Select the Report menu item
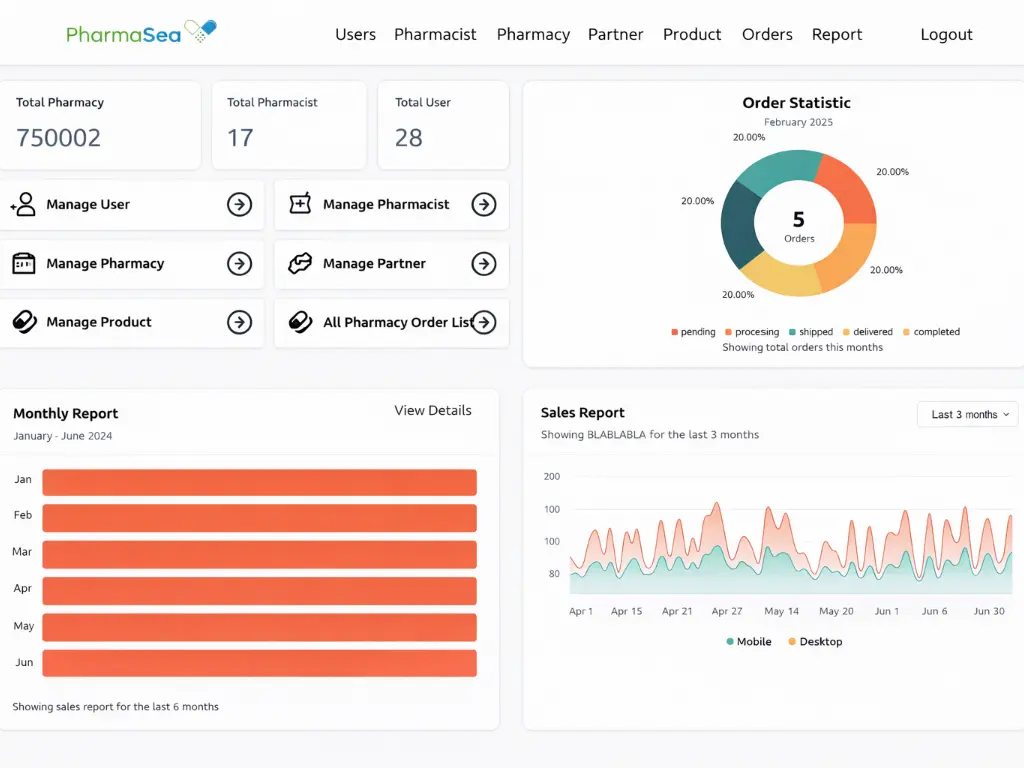Viewport: 1024px width, 768px height. pos(837,34)
